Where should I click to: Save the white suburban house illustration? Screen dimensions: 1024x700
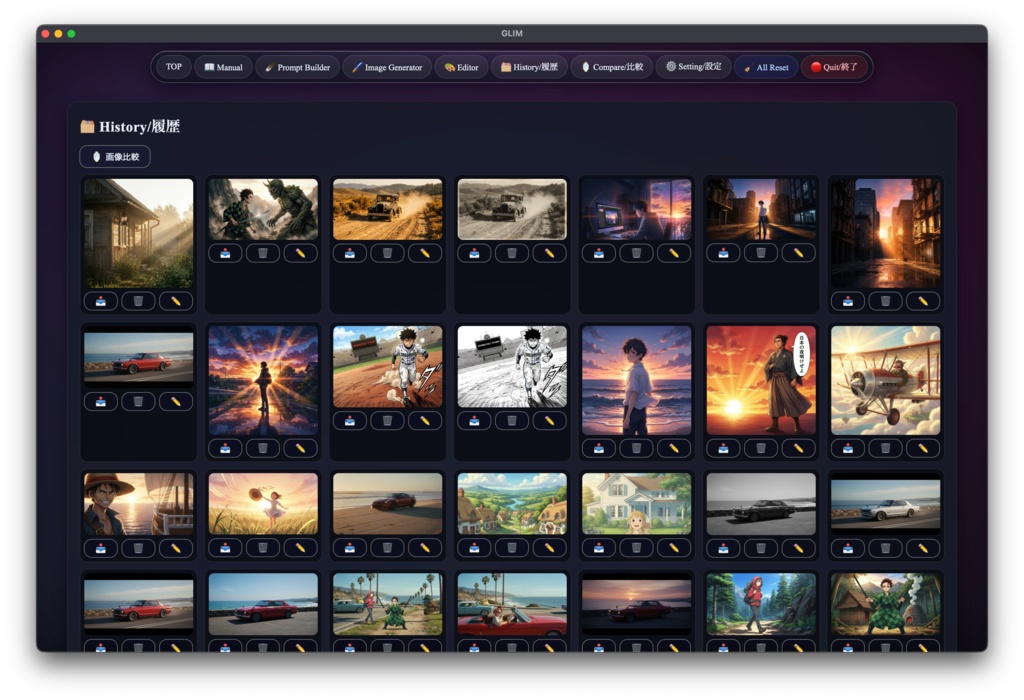(598, 548)
